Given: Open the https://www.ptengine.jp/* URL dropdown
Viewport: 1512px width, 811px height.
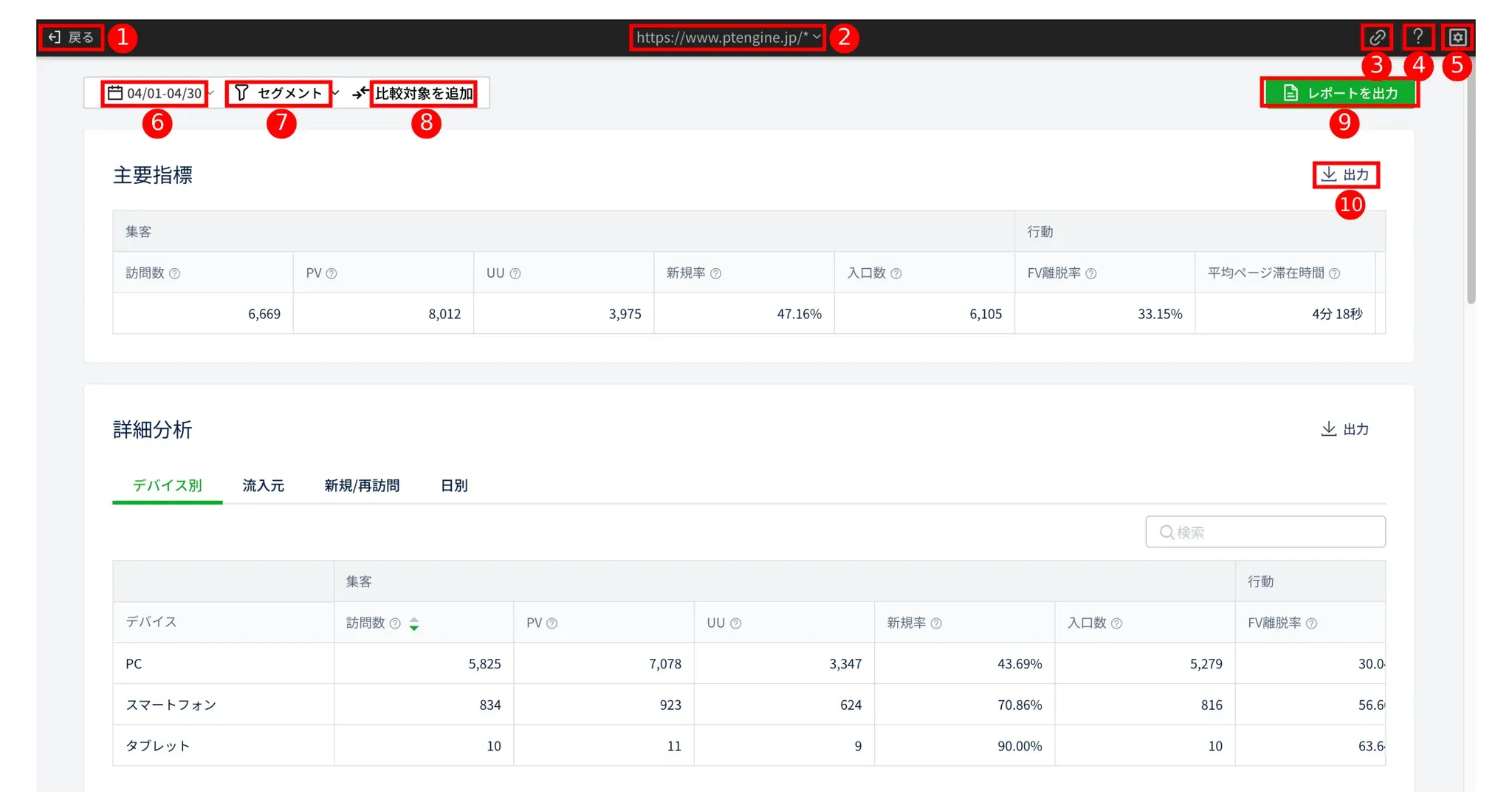Looking at the screenshot, I should pyautogui.click(x=727, y=38).
